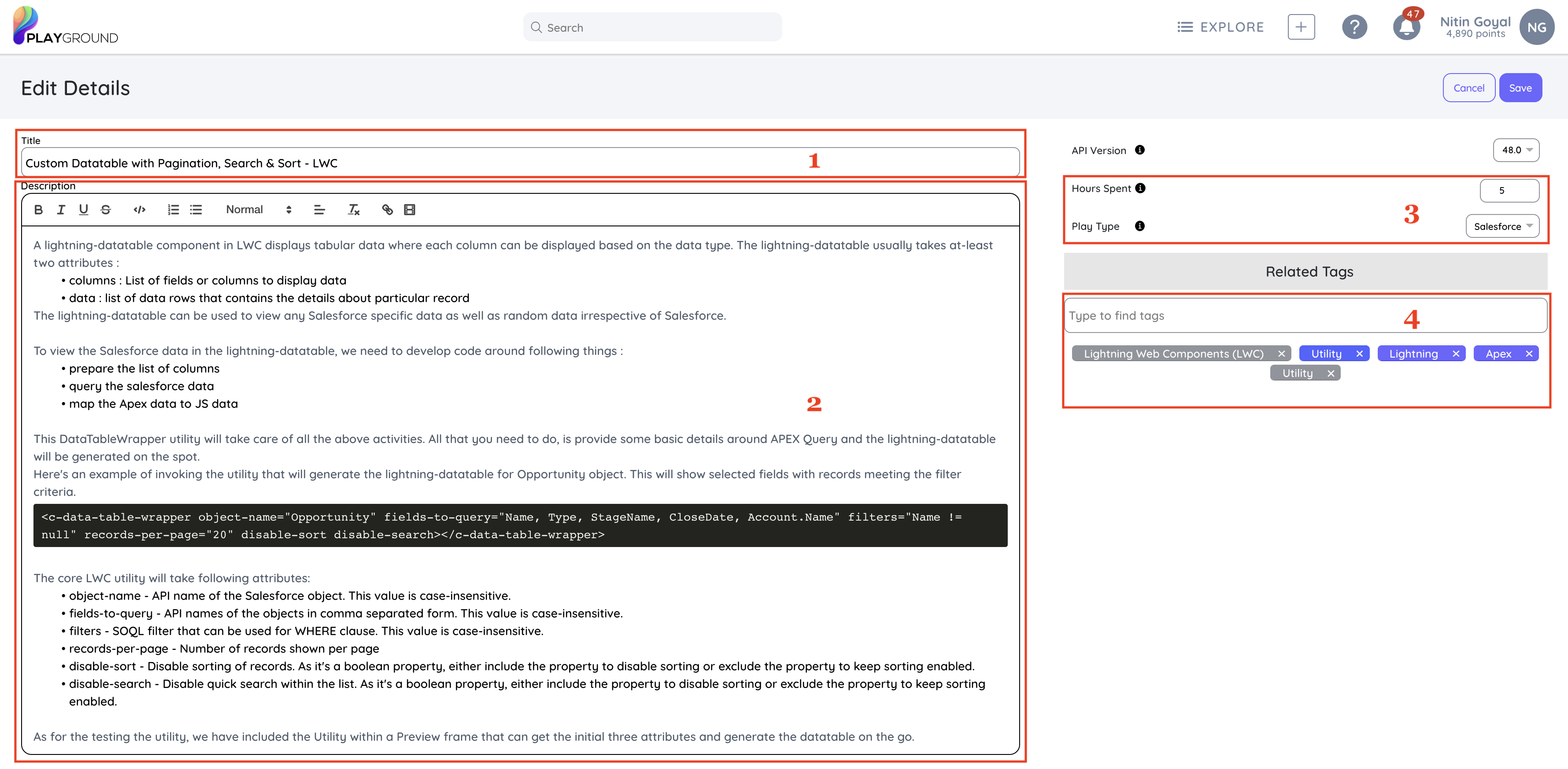Click the 'columns : List of fields' bullet
The image size is (1568, 769).
(207, 281)
